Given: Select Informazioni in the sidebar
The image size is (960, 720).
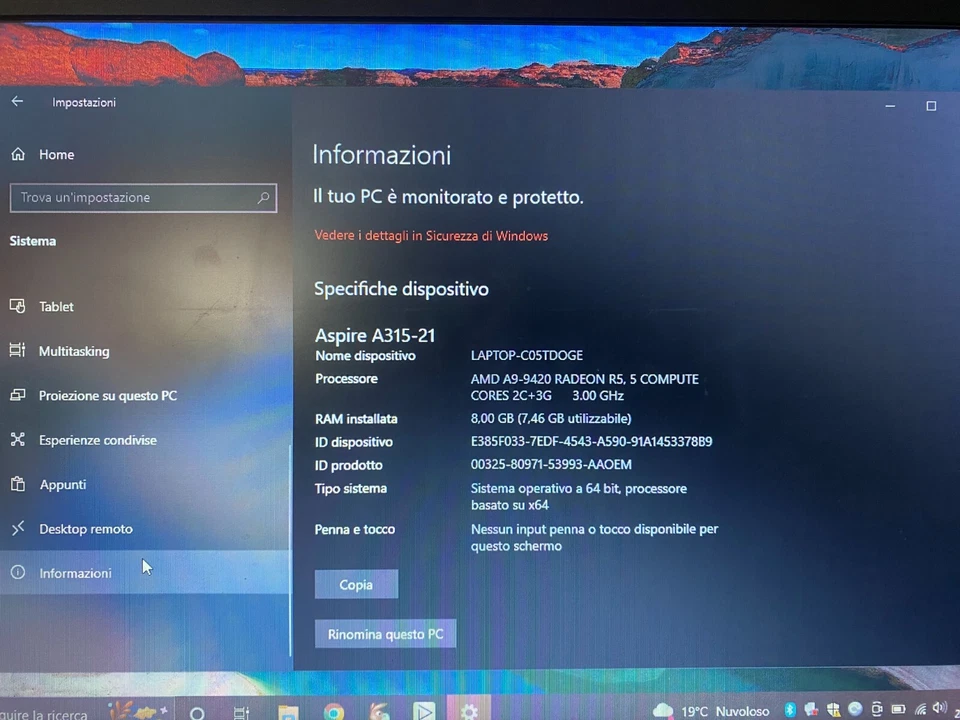Looking at the screenshot, I should point(75,573).
